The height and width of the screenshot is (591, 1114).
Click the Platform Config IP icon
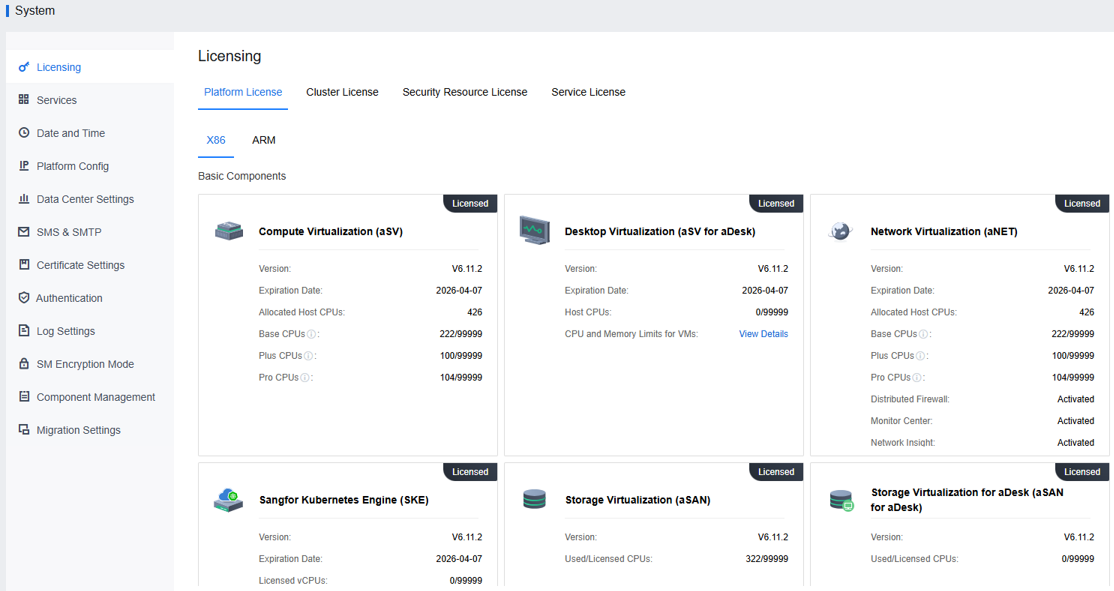pos(24,166)
